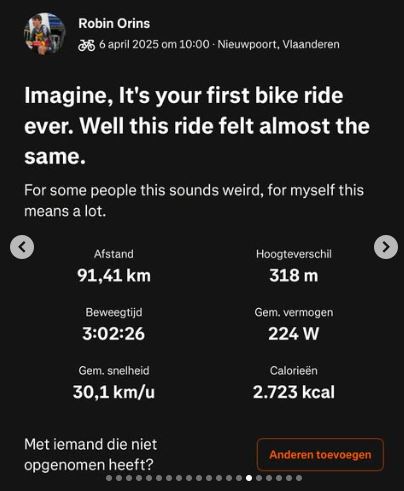This screenshot has width=404, height=491.
Task: Click the previous slide arrow icon
Action: click(22, 247)
